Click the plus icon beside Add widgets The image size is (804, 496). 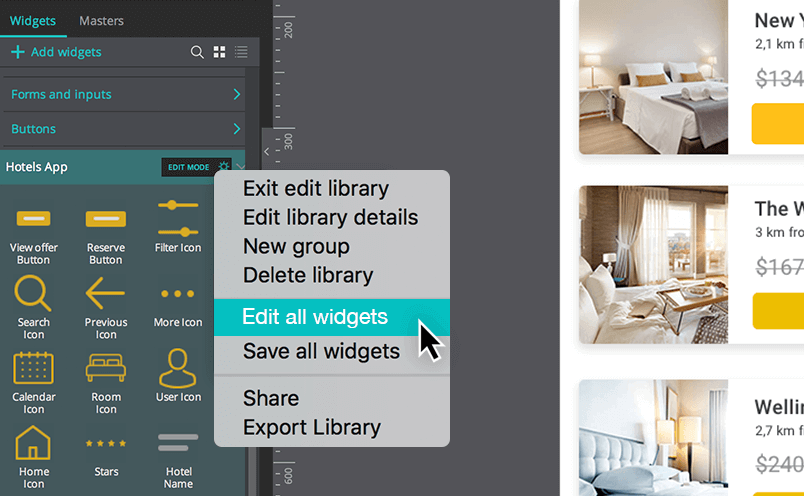tap(17, 52)
